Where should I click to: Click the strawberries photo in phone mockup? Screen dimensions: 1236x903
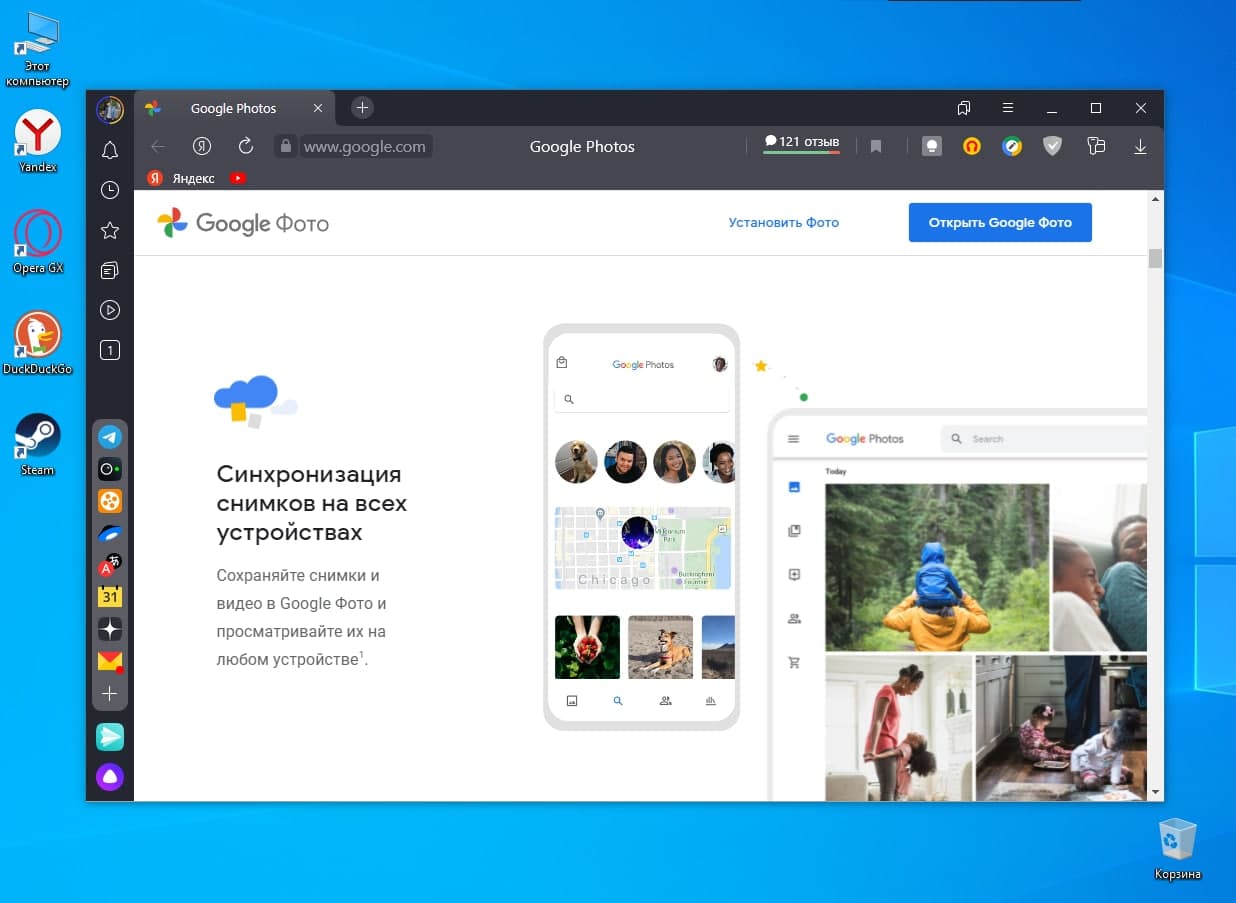click(587, 647)
